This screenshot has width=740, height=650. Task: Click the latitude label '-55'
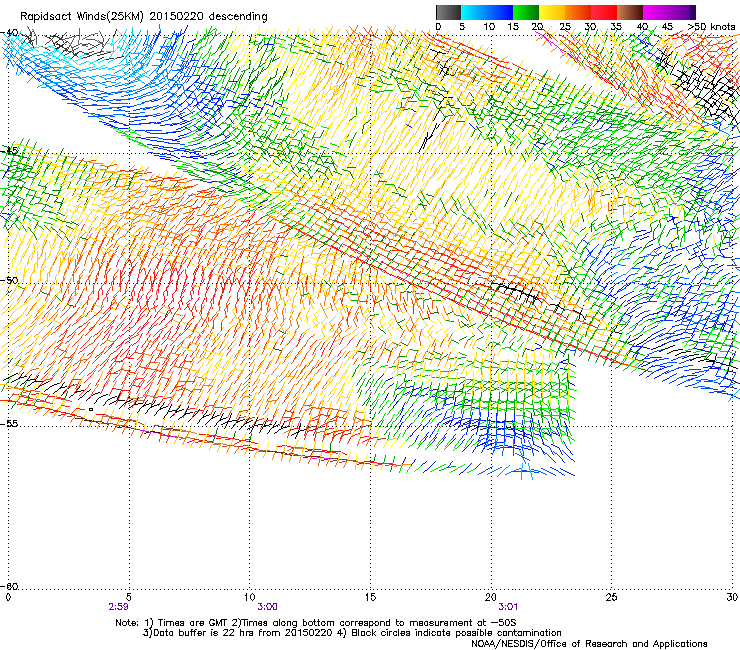(x=9, y=423)
